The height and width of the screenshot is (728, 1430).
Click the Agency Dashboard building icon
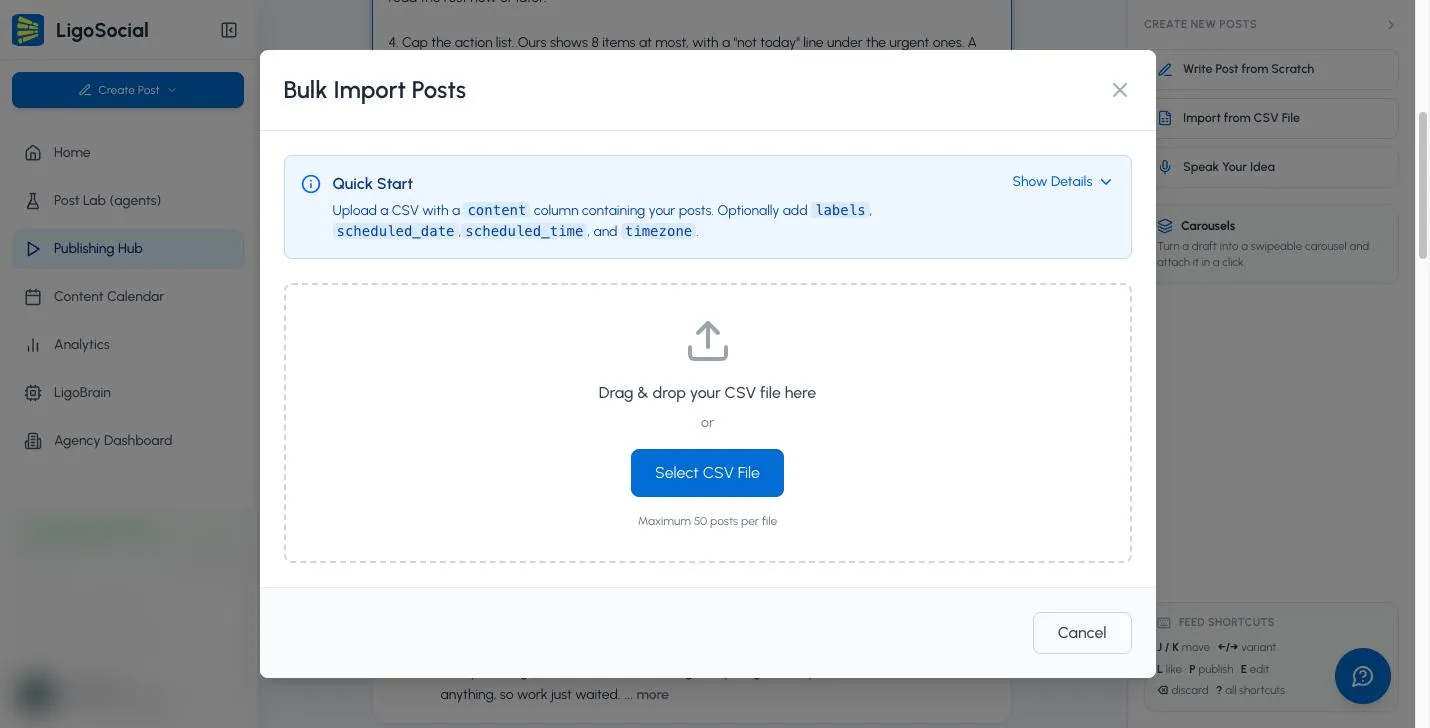point(33,441)
